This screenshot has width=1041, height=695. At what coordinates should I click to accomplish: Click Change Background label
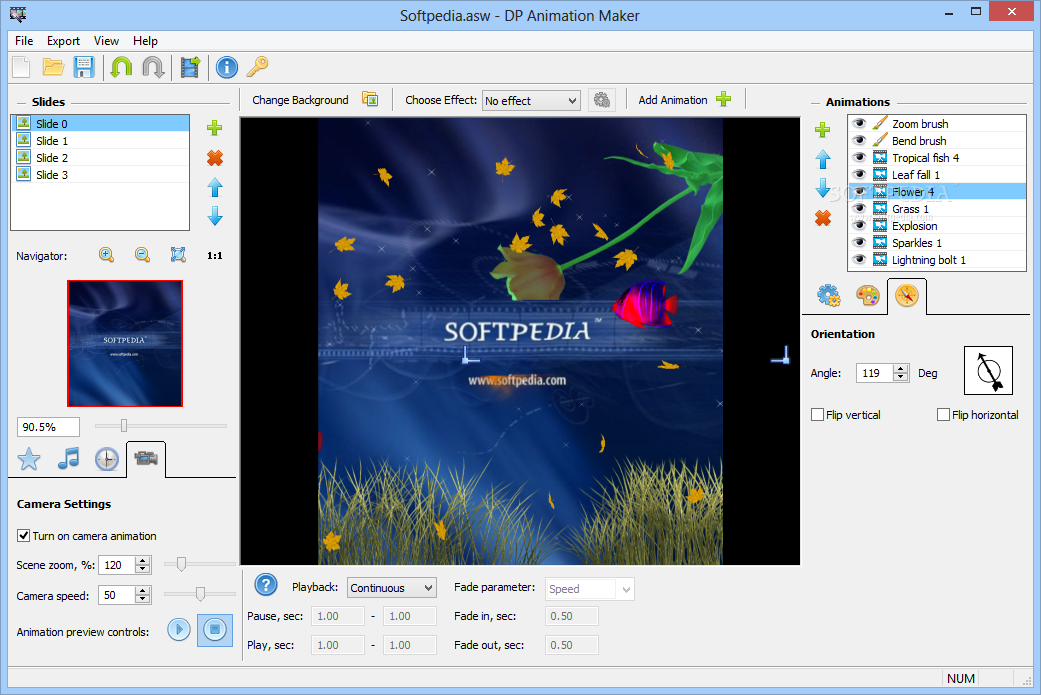300,100
